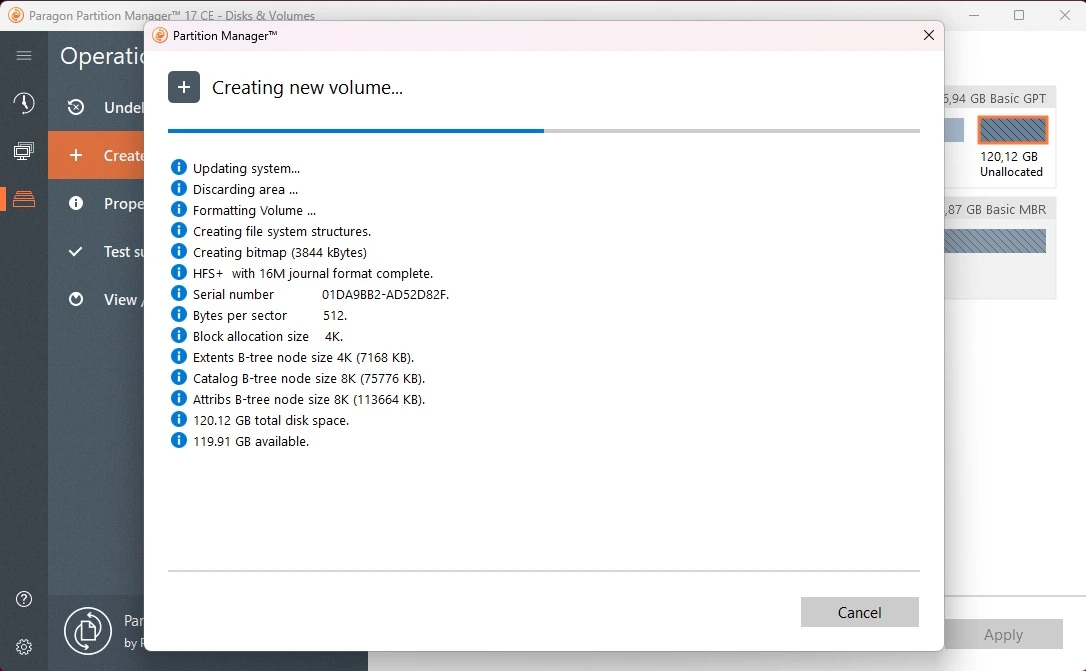
Task: Click the Create volume plus icon in operations list
Action: click(75, 155)
